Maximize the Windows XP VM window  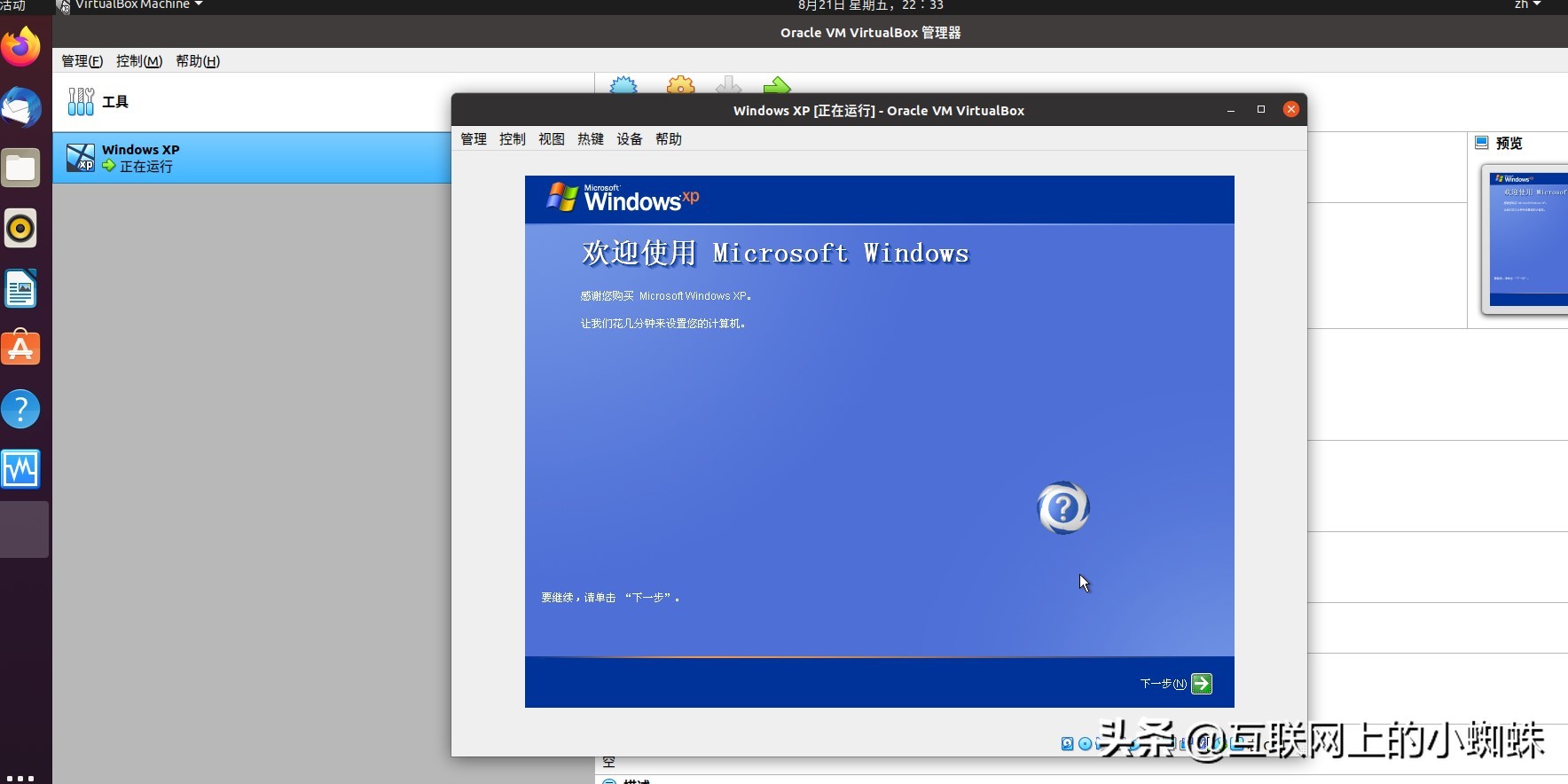click(1261, 109)
